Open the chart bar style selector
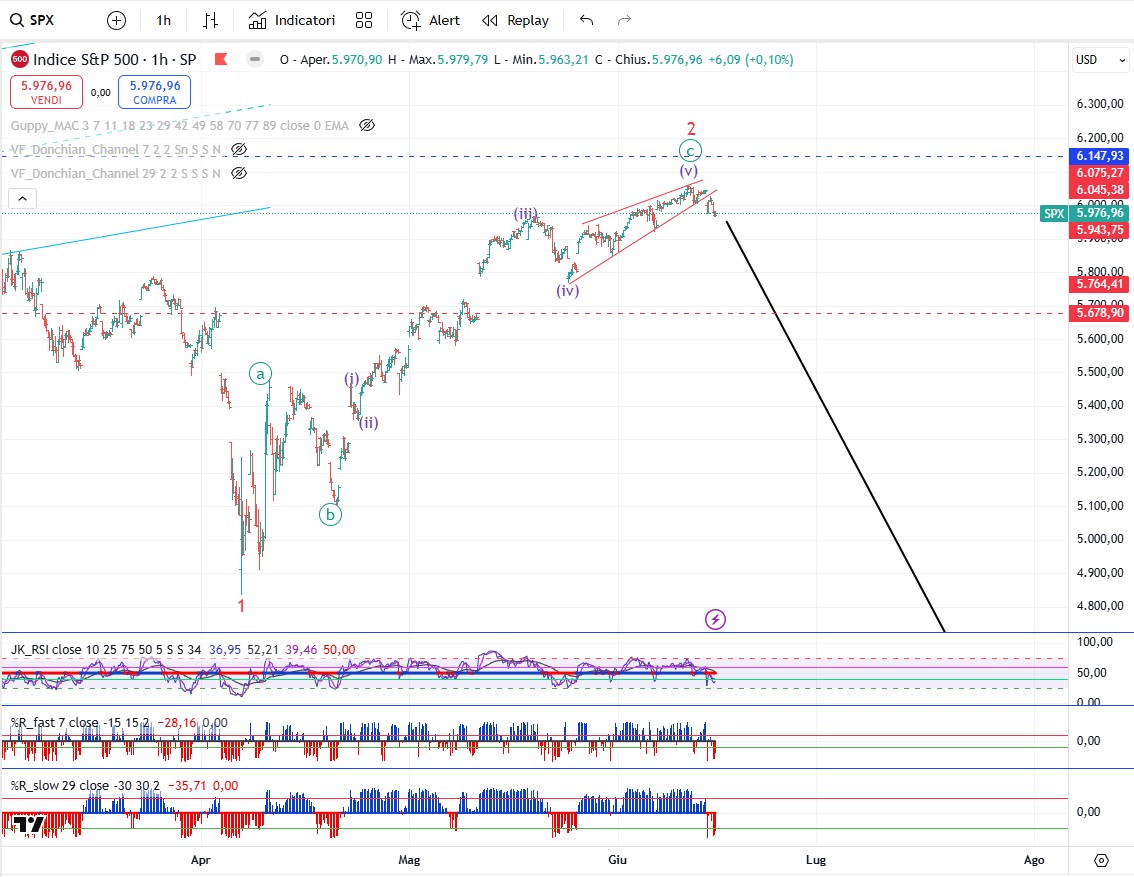 (x=210, y=20)
